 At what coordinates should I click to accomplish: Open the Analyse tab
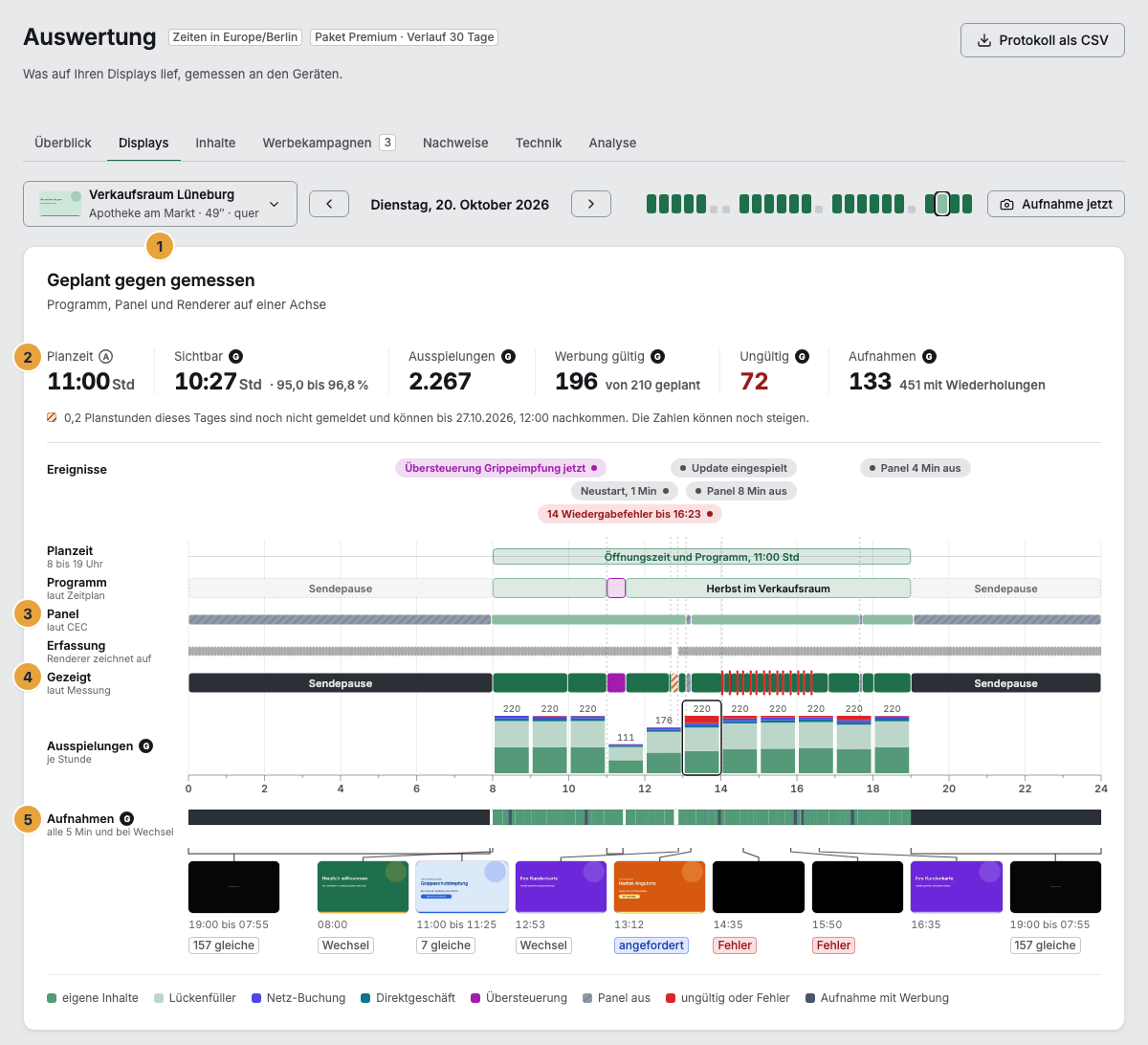coord(612,143)
